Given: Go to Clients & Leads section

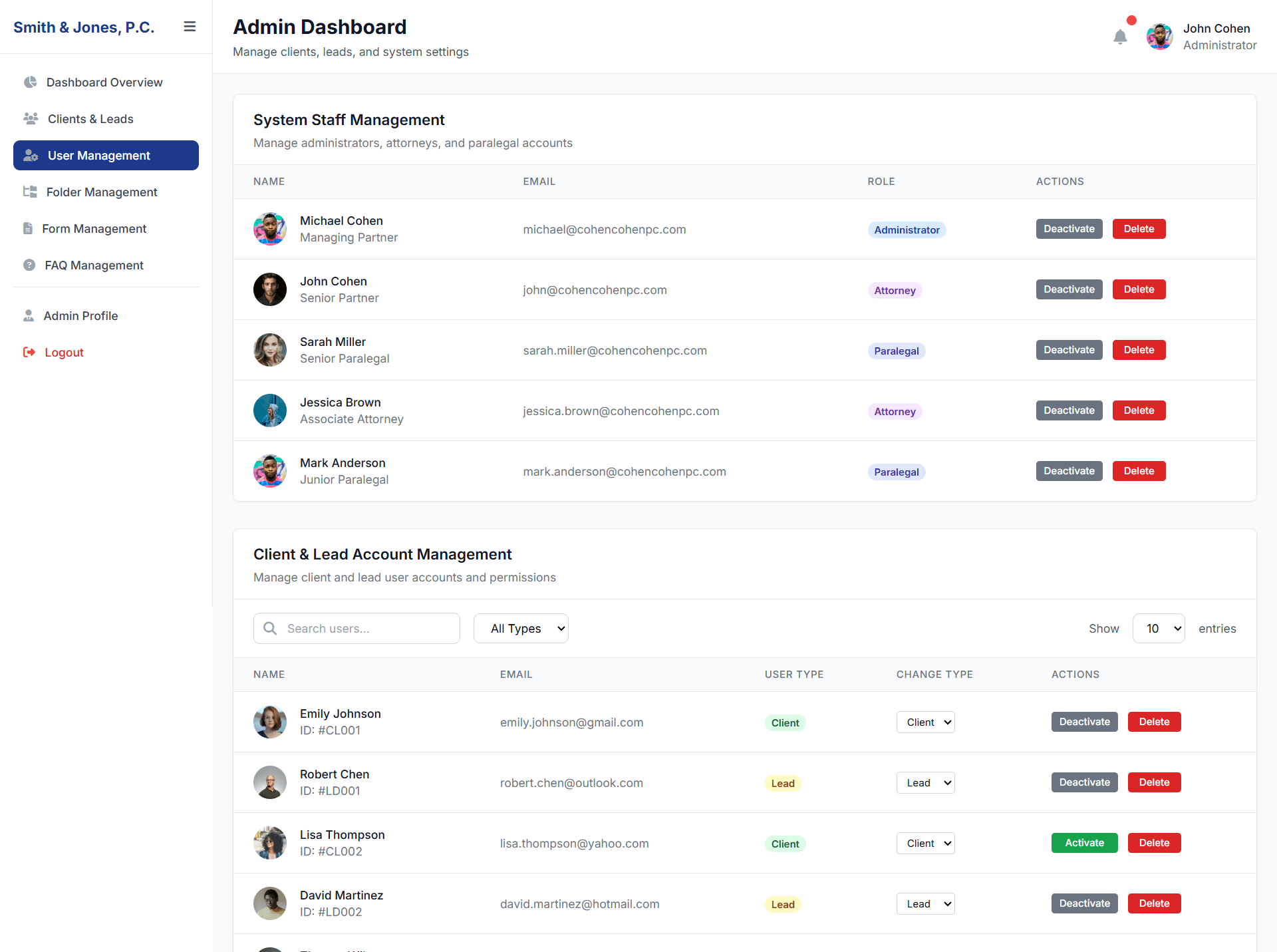Looking at the screenshot, I should [x=106, y=119].
